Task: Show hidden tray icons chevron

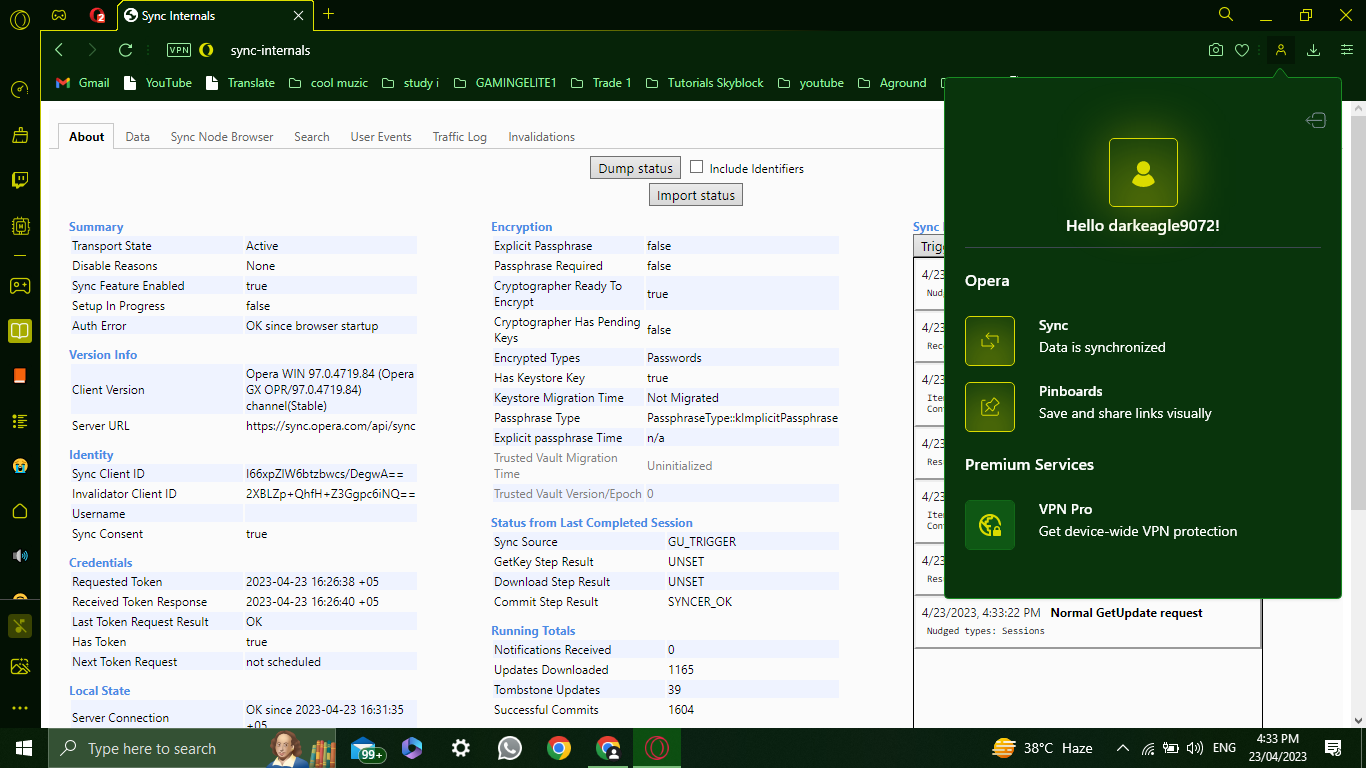Action: pos(1122,748)
